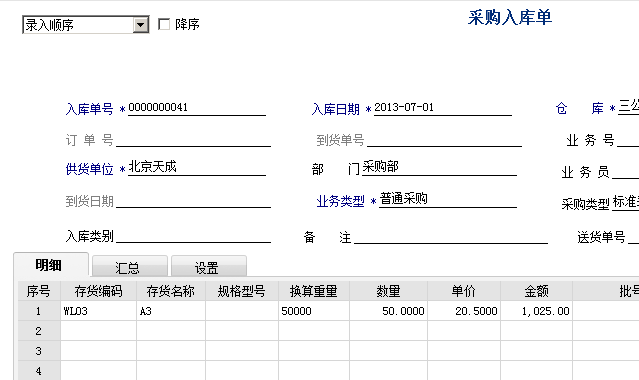Click the 金额 column header
This screenshot has width=639, height=380.
click(x=536, y=291)
